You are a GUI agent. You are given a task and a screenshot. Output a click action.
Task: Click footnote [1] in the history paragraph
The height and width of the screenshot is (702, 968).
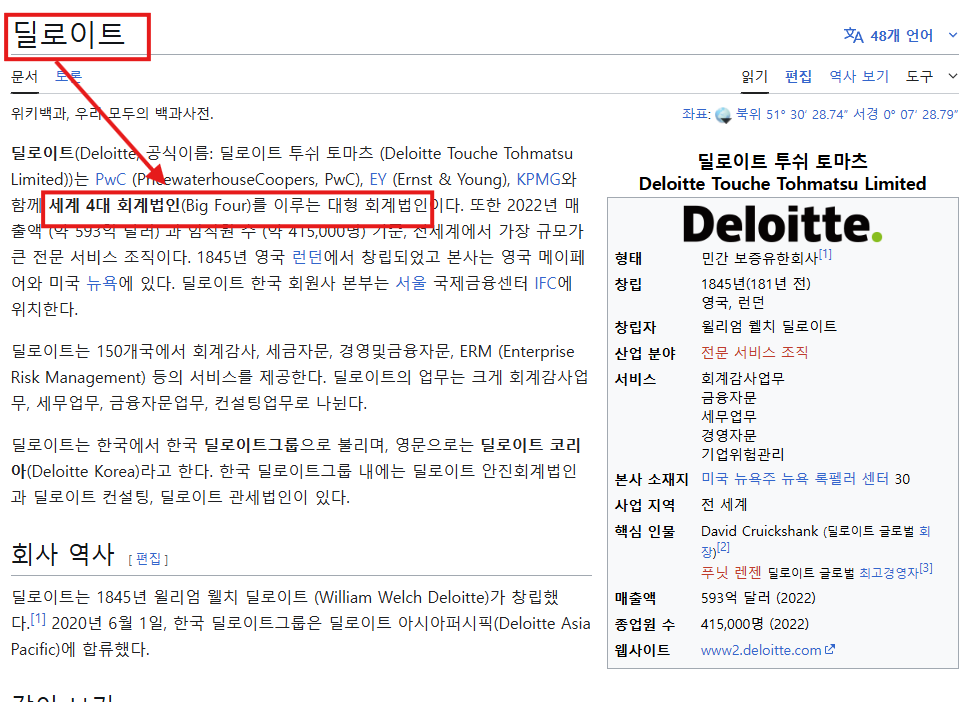[x=38, y=619]
